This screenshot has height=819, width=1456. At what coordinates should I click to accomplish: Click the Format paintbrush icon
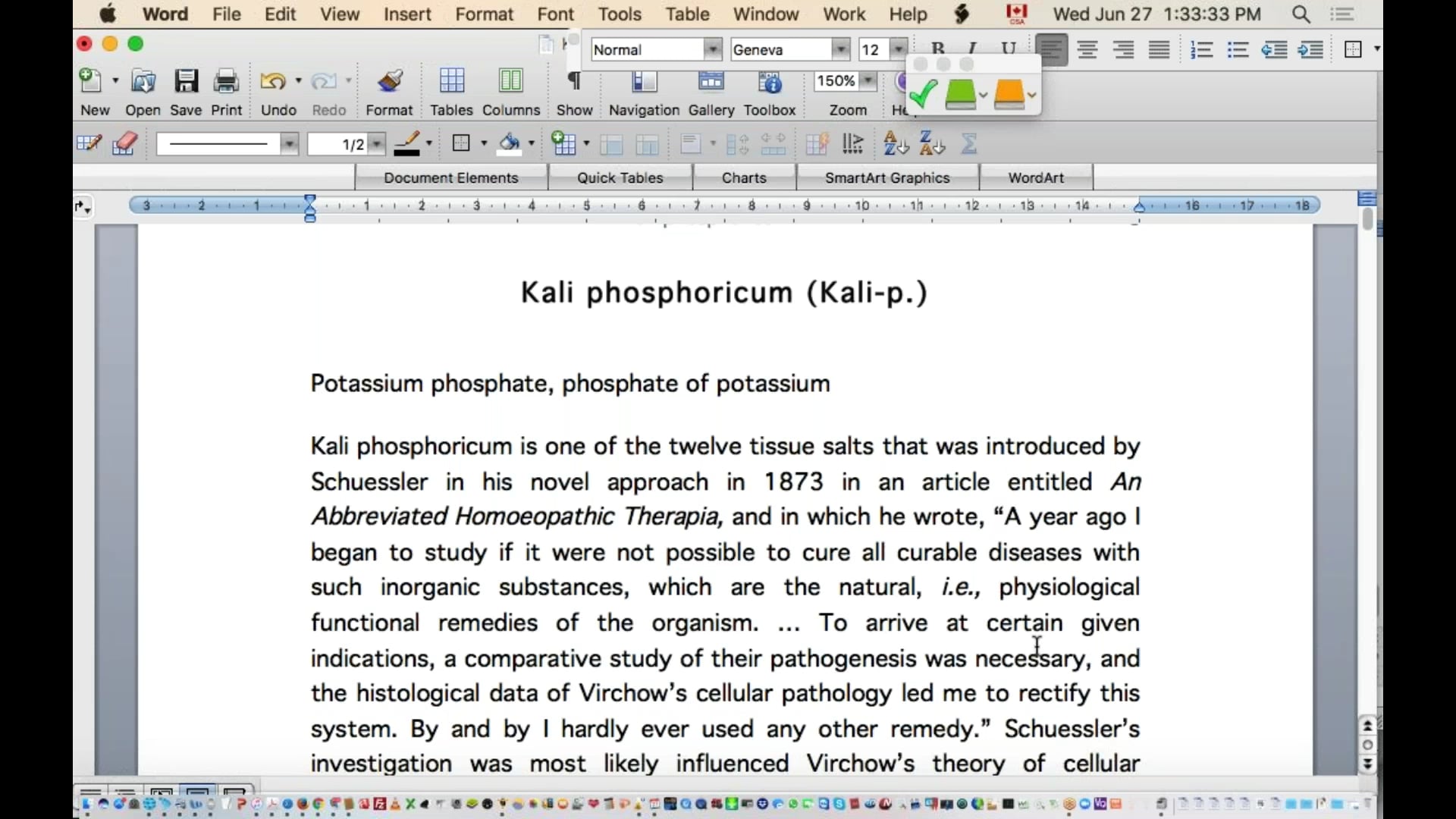tap(389, 82)
